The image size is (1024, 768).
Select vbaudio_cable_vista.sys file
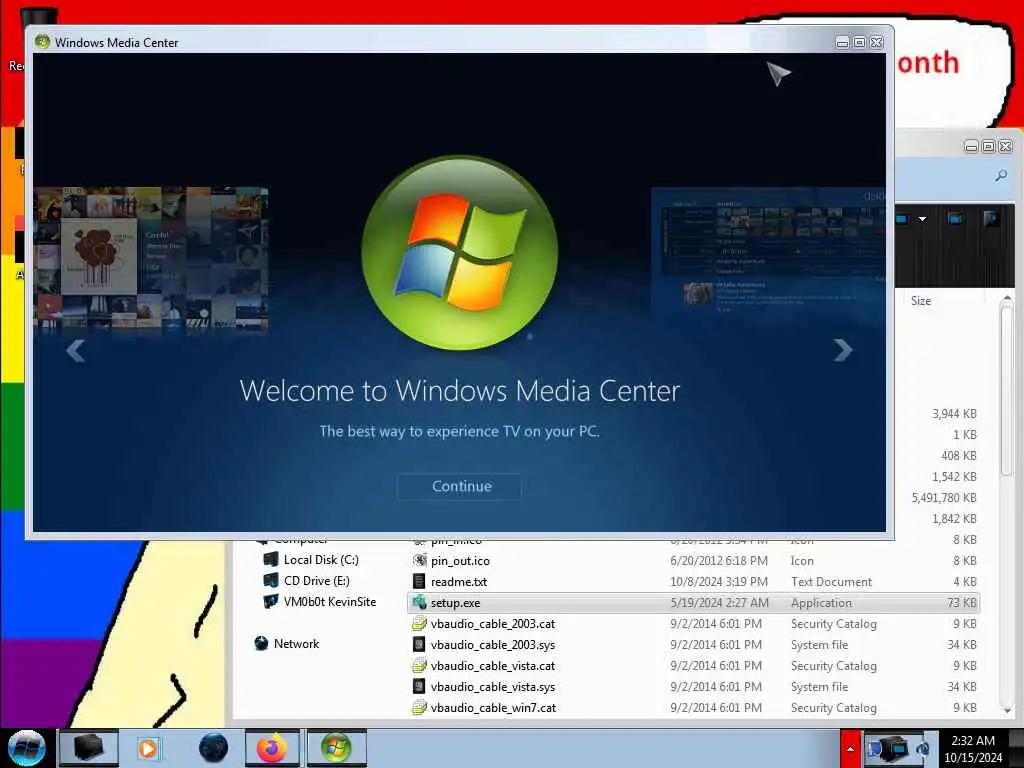pyautogui.click(x=493, y=686)
